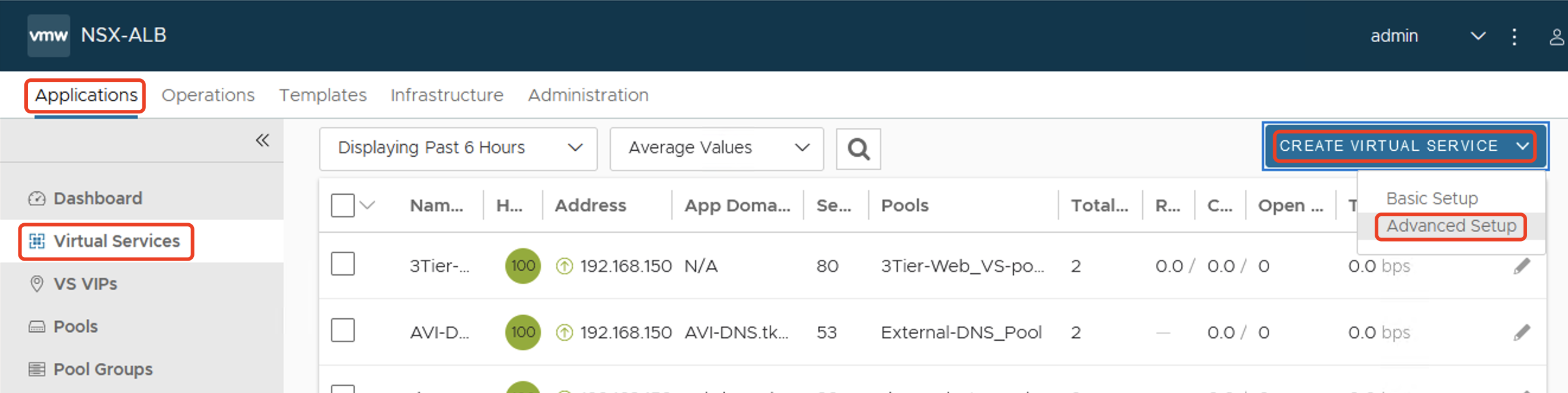Sort by the Pools column header
Viewport: 1568px width, 393px height.
[904, 205]
